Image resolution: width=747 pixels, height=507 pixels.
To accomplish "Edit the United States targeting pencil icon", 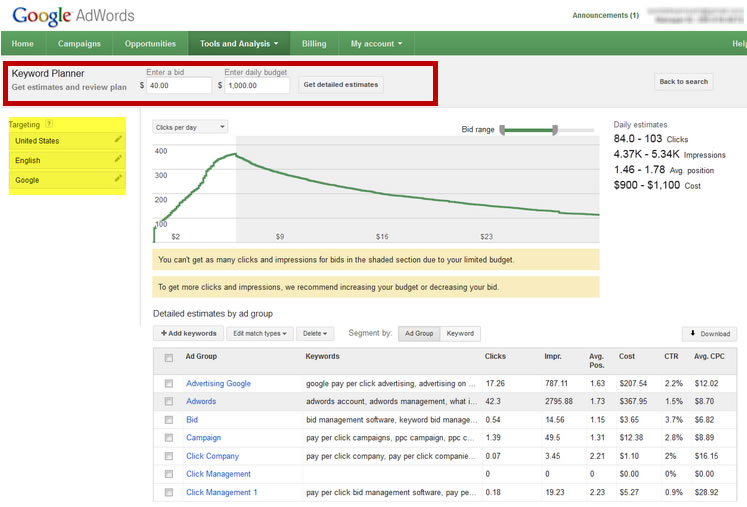I will 118,139.
